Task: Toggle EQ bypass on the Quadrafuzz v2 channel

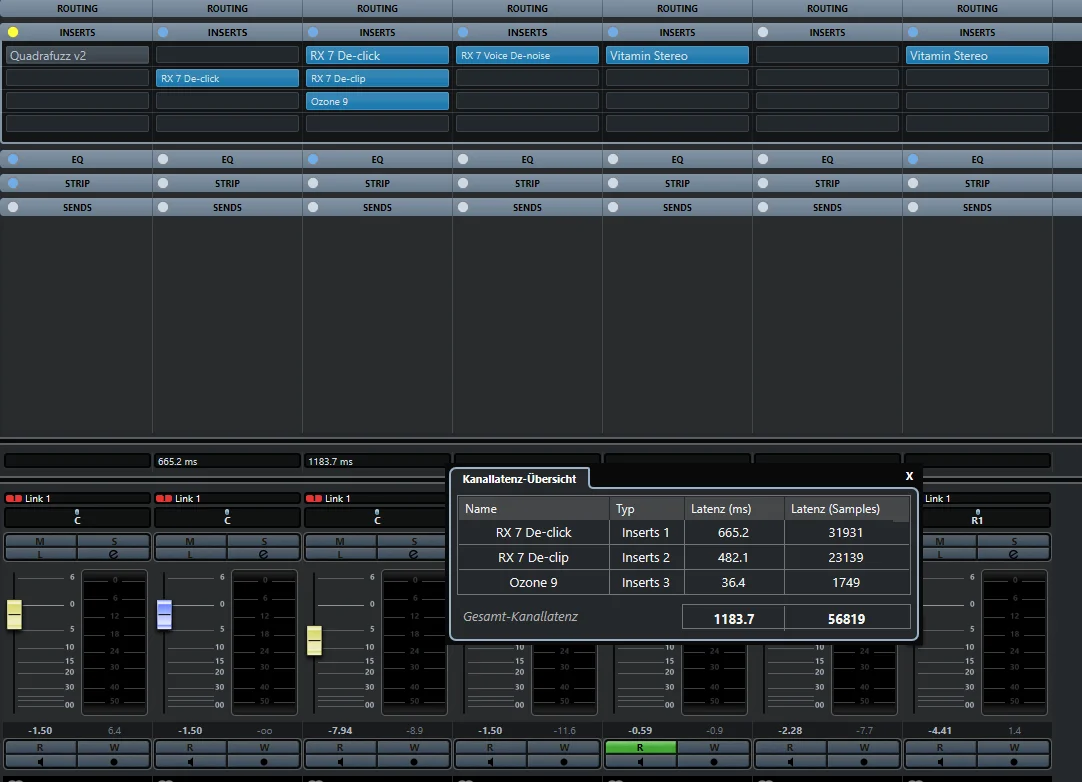Action: pos(13,159)
